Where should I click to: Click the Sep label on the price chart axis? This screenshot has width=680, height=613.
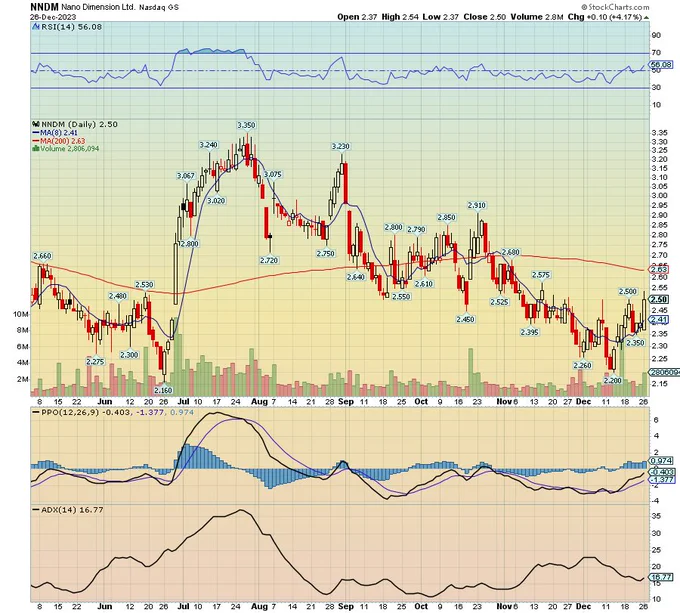[x=346, y=401]
